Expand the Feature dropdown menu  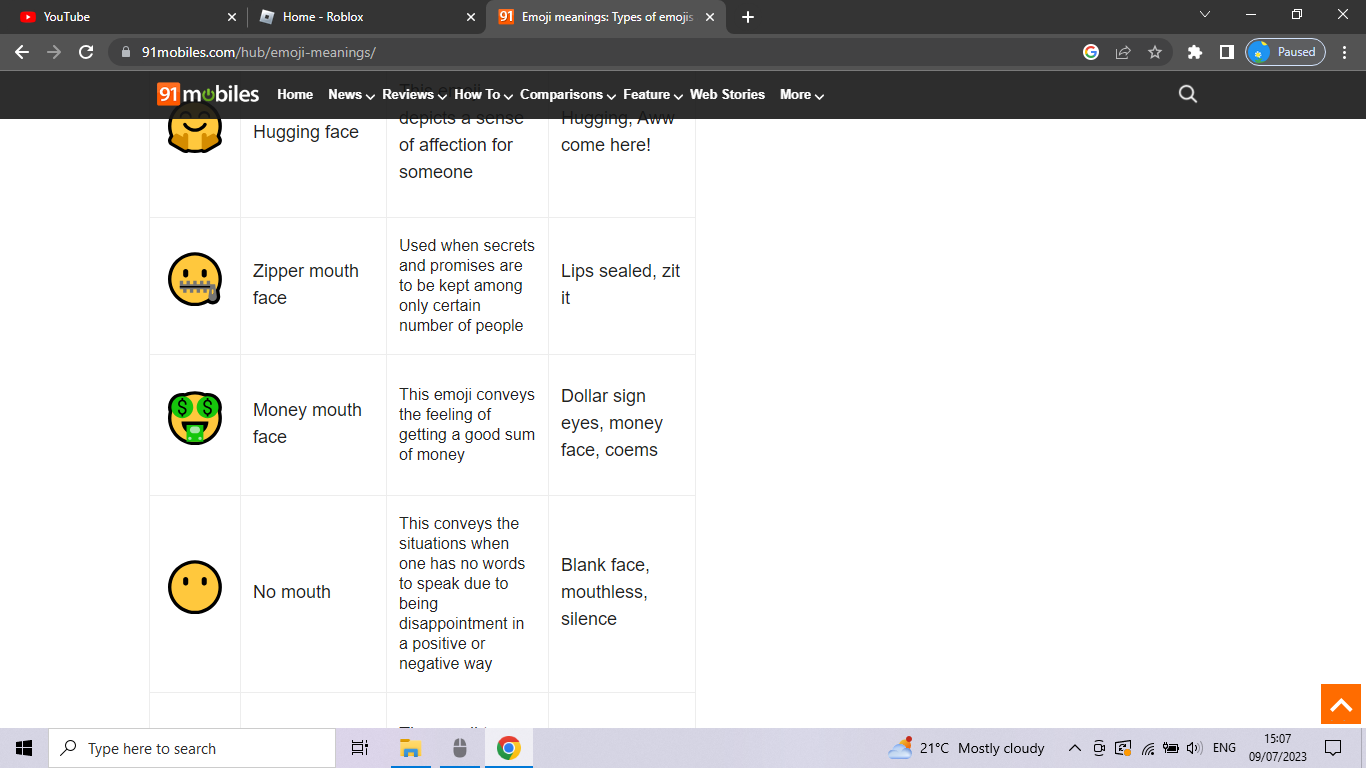pyautogui.click(x=653, y=94)
